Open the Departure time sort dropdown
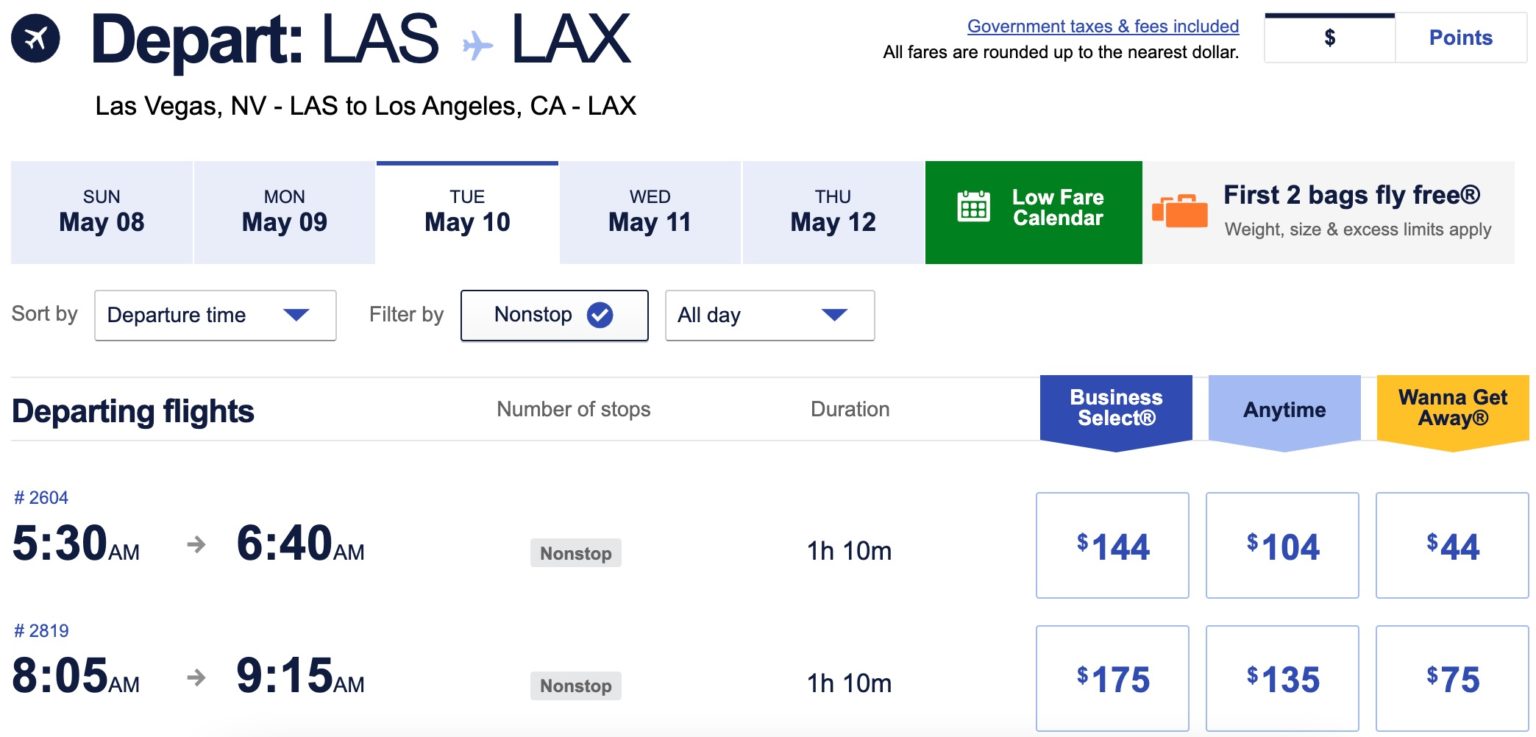The image size is (1536, 737). click(215, 315)
